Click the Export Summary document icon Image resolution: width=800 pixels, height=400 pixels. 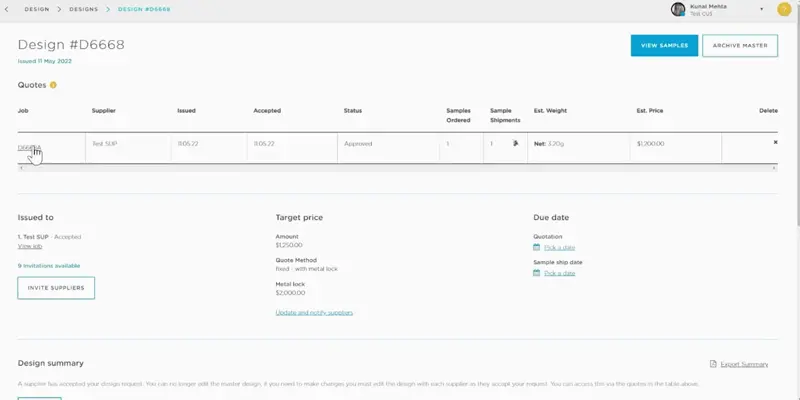tap(712, 364)
